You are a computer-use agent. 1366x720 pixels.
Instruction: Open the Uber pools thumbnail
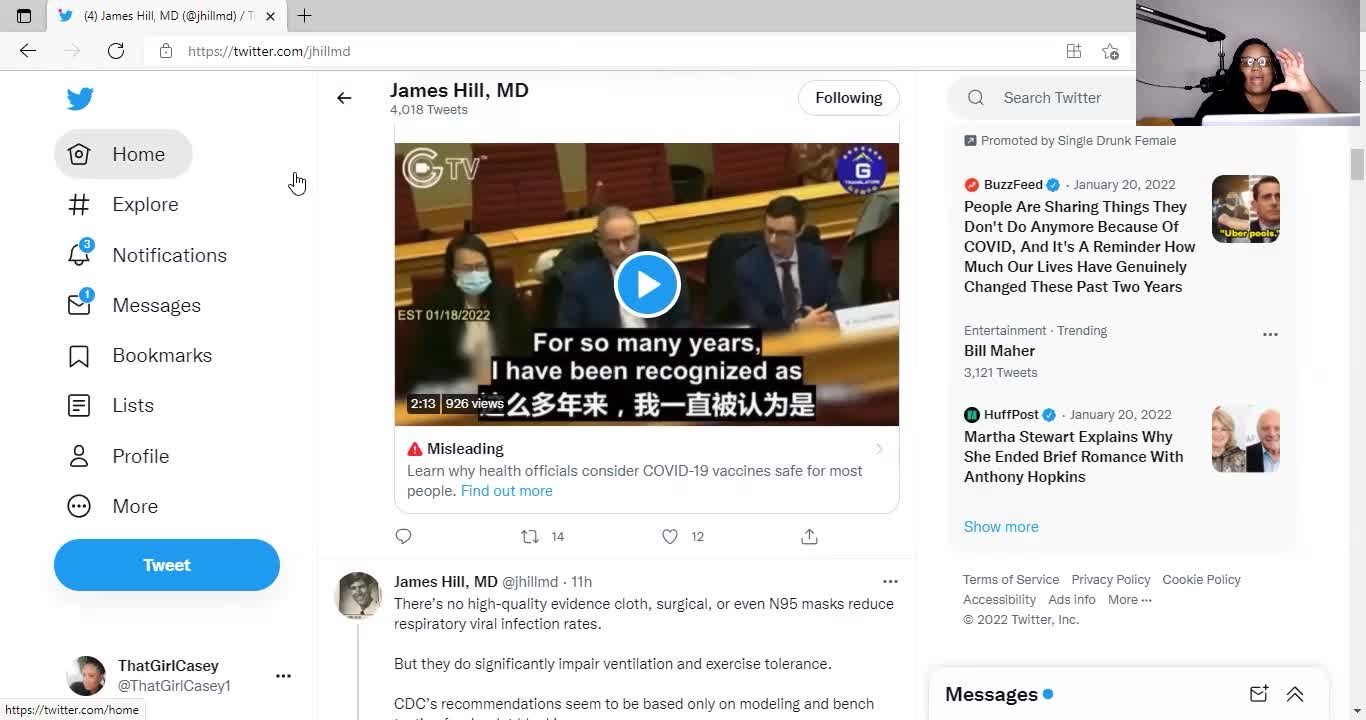(x=1246, y=209)
